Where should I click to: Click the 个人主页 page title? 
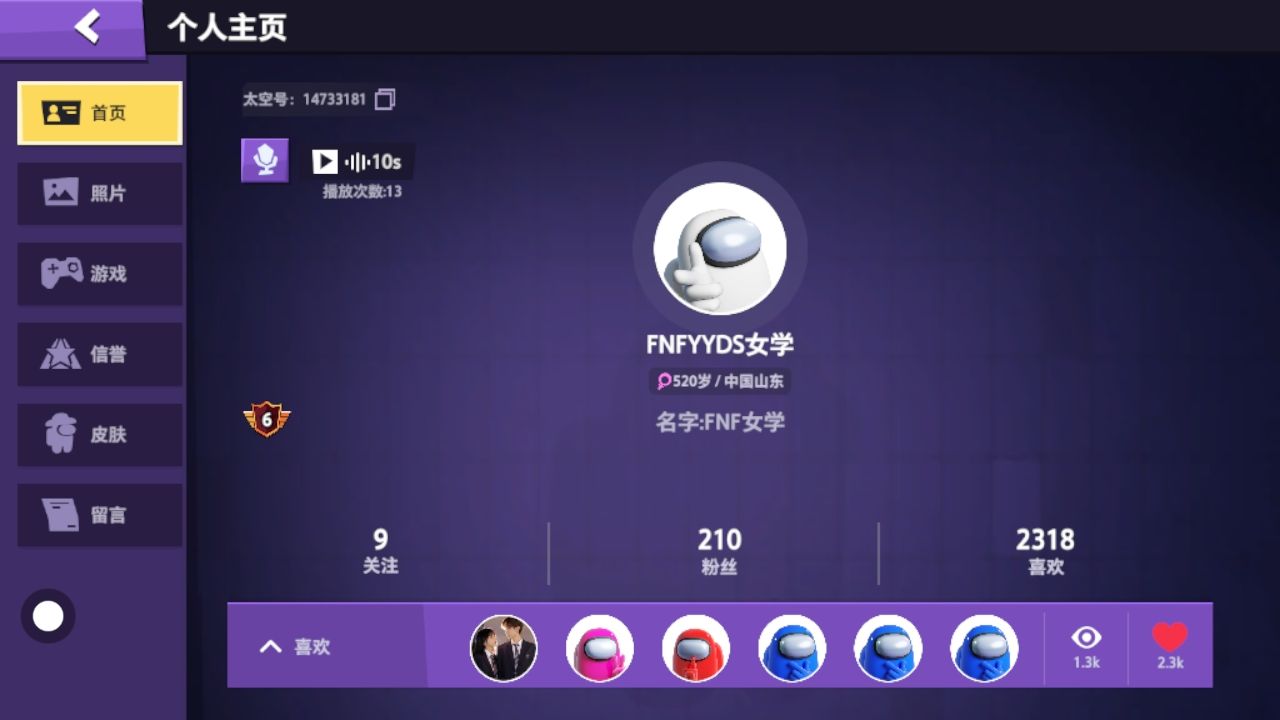227,28
